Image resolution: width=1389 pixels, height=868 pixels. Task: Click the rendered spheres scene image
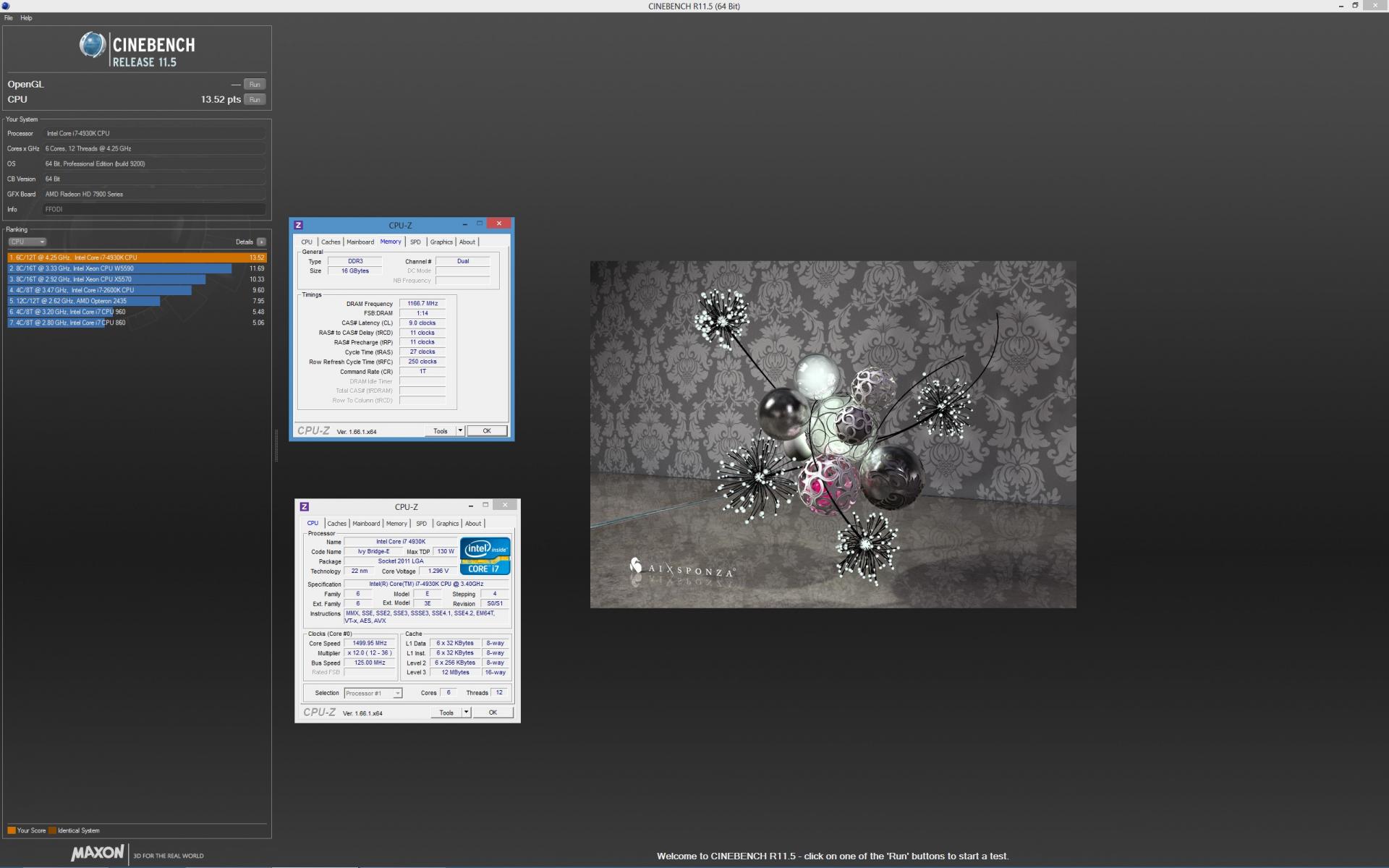833,435
